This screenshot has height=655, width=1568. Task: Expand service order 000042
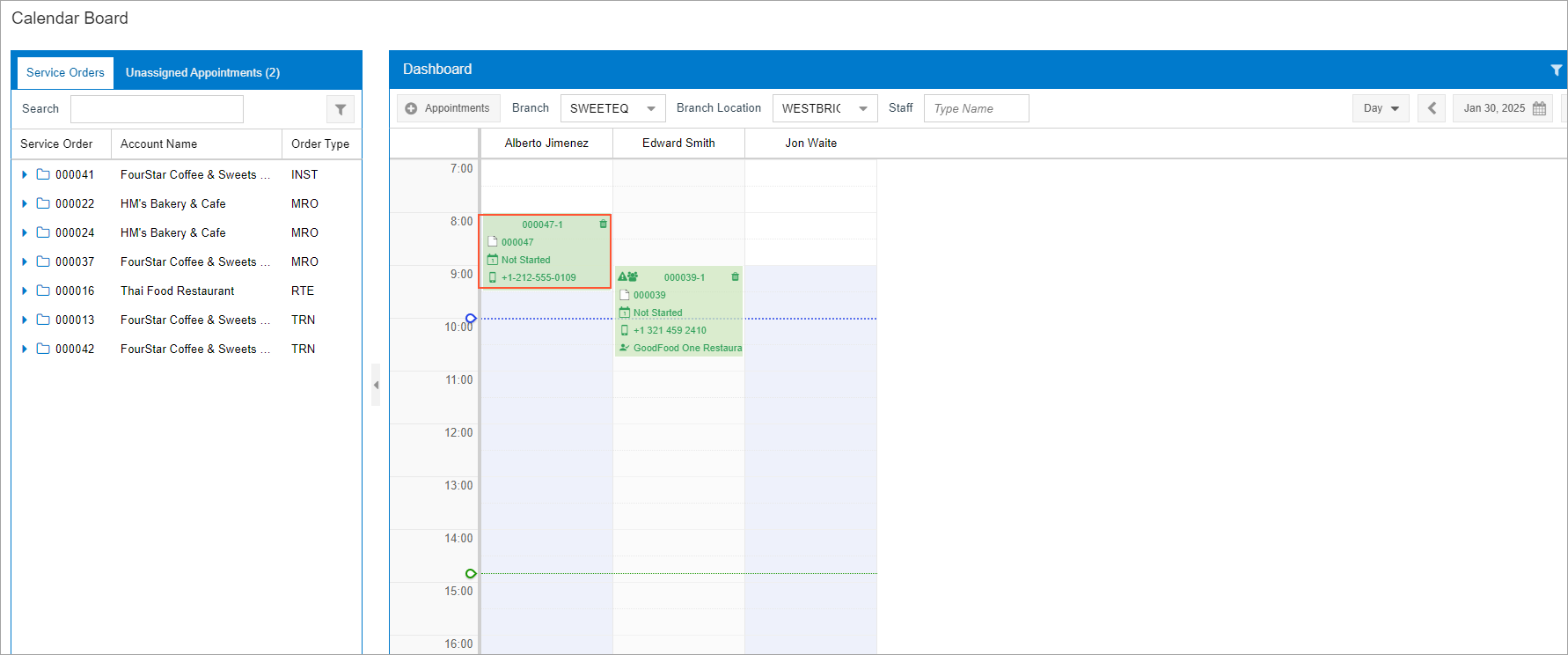coord(25,349)
